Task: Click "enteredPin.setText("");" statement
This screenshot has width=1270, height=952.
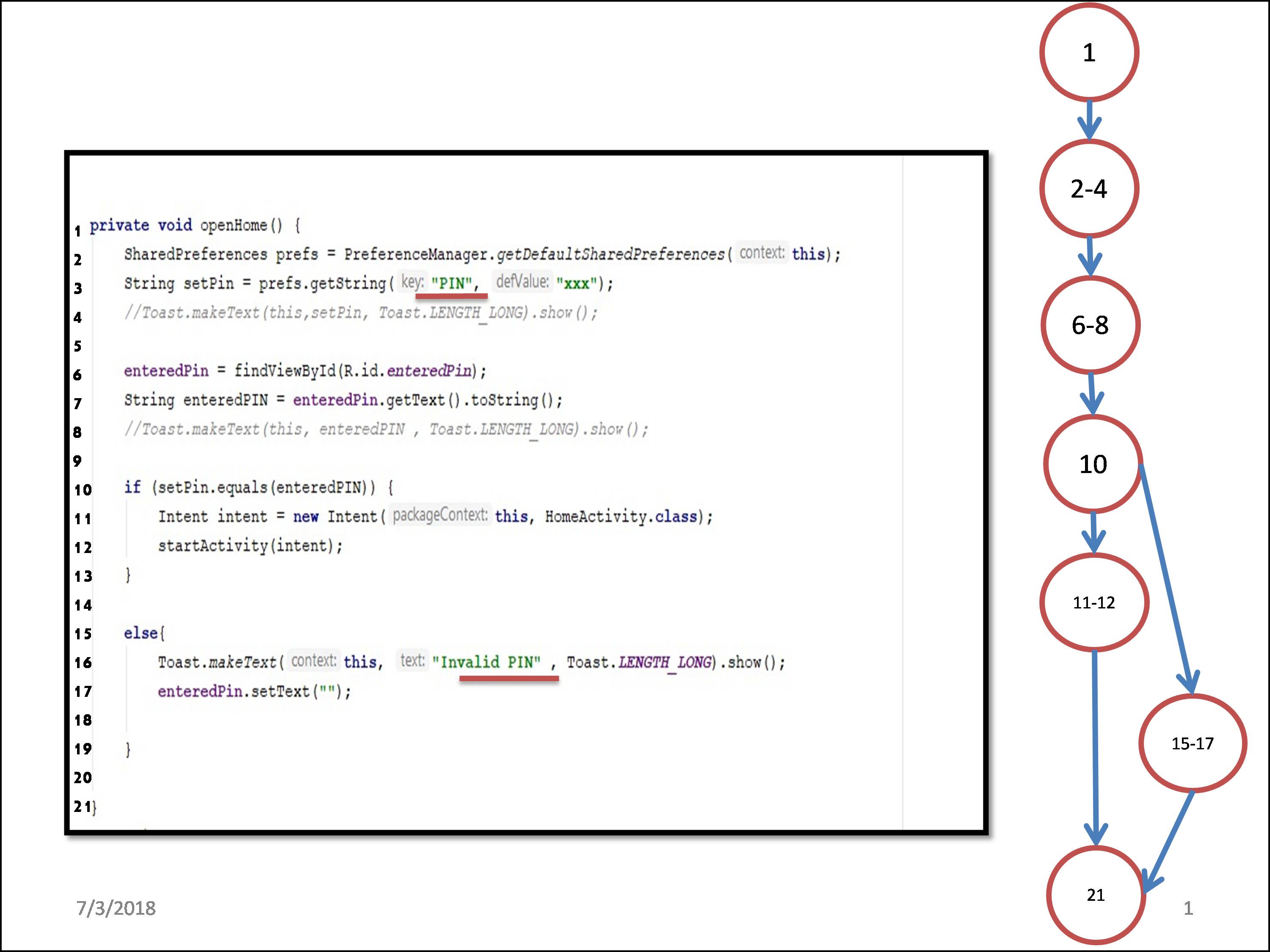Action: (x=254, y=691)
